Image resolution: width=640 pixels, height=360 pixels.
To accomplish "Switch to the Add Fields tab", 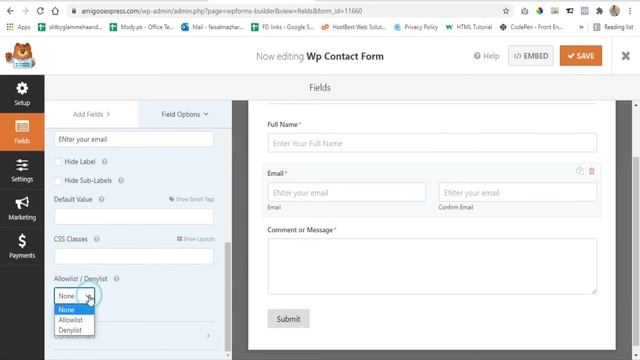I will point(92,114).
